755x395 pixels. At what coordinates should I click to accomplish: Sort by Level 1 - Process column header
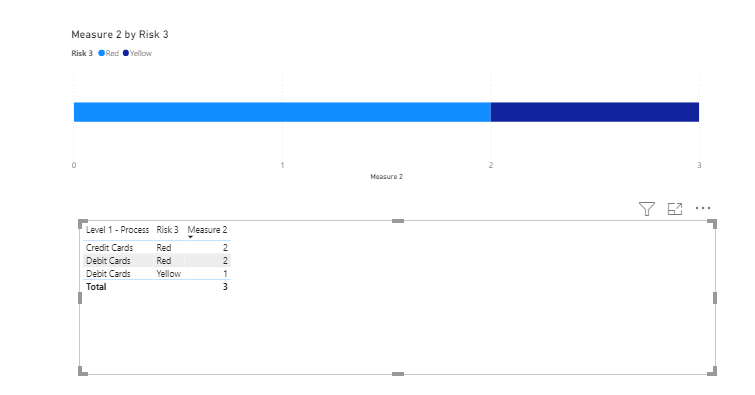(117, 230)
